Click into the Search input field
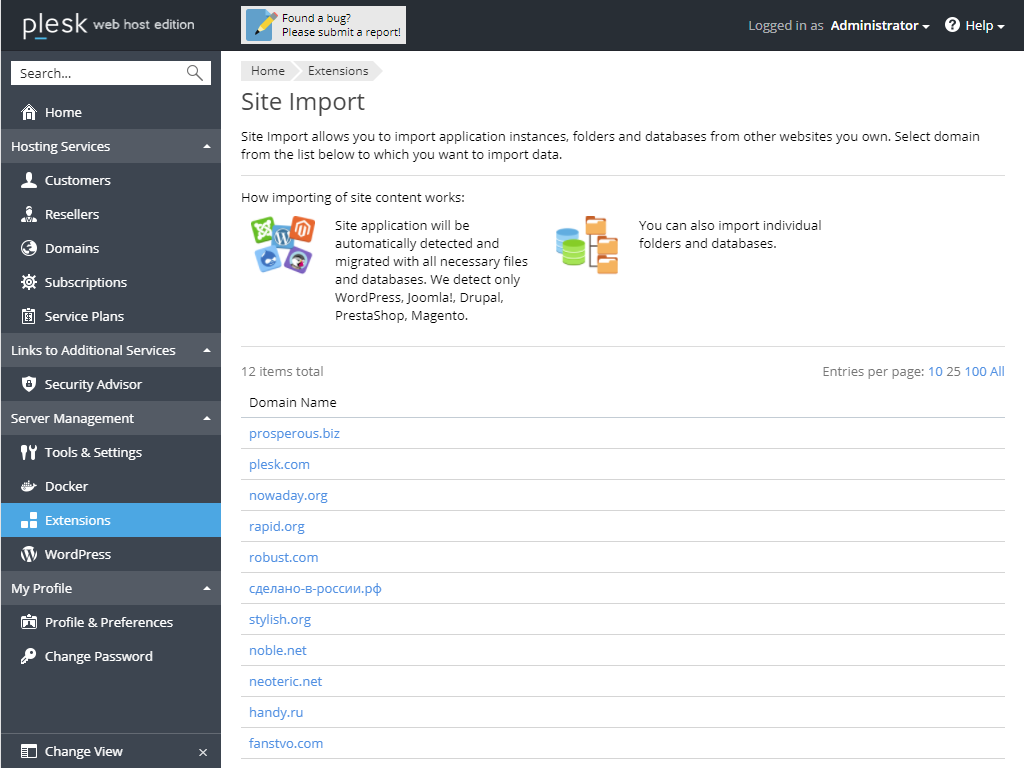The image size is (1024, 768). tap(98, 73)
